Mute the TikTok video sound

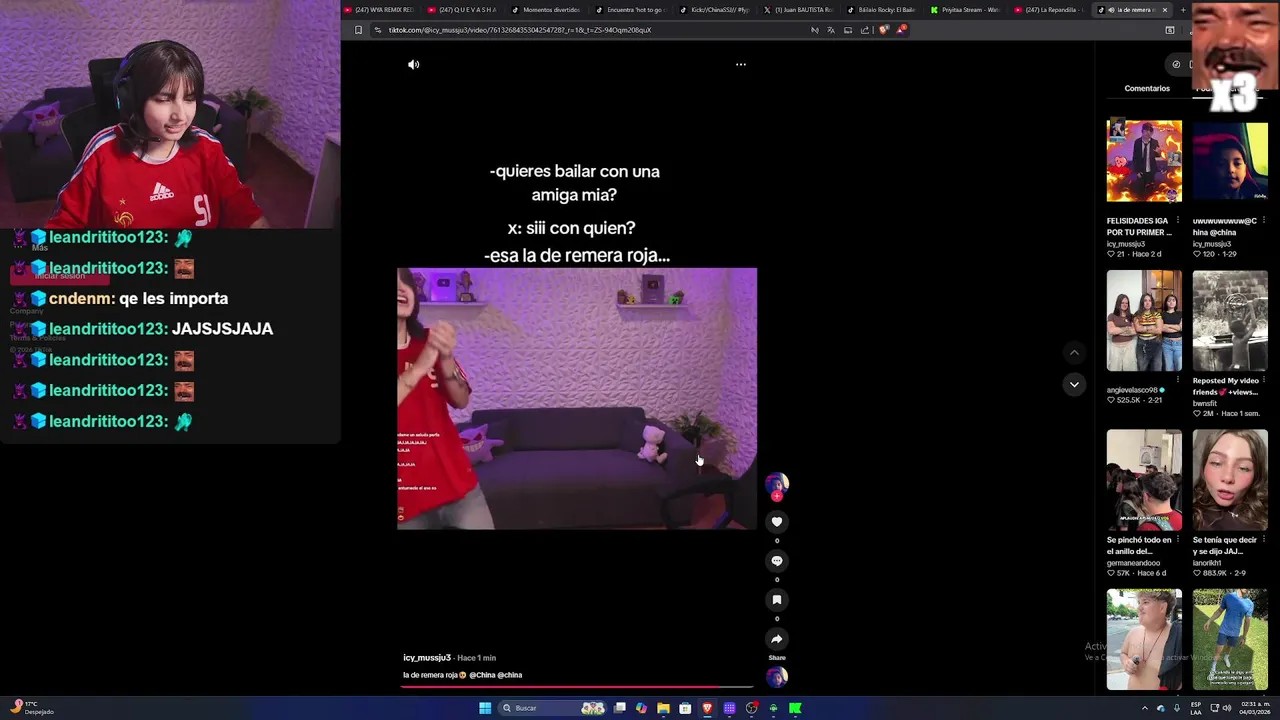pos(413,64)
